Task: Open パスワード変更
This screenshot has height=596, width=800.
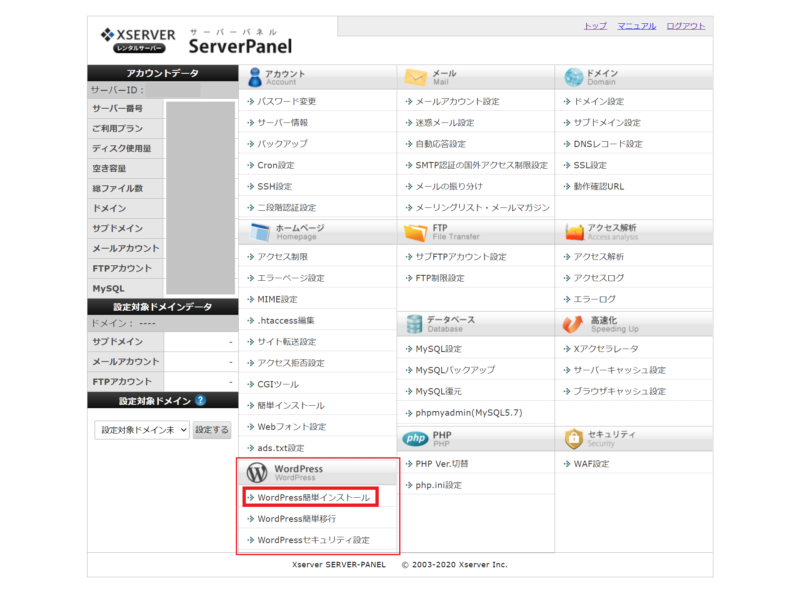Action: [x=286, y=102]
